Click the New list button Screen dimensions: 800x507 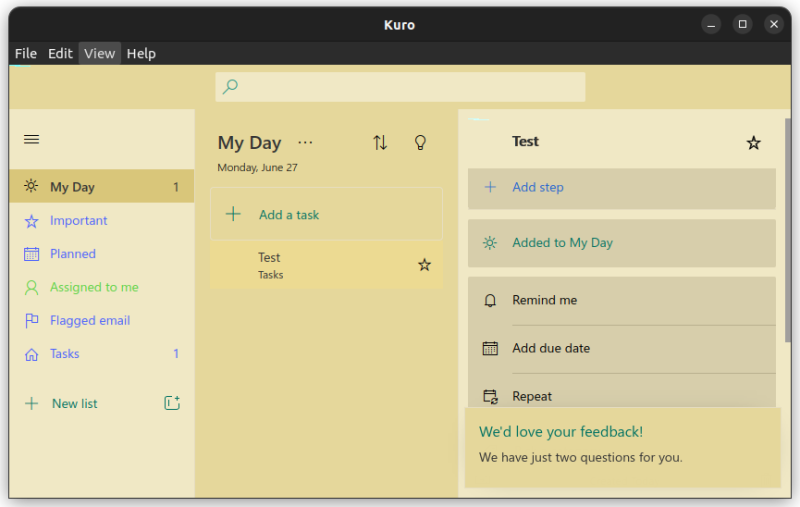[74, 404]
